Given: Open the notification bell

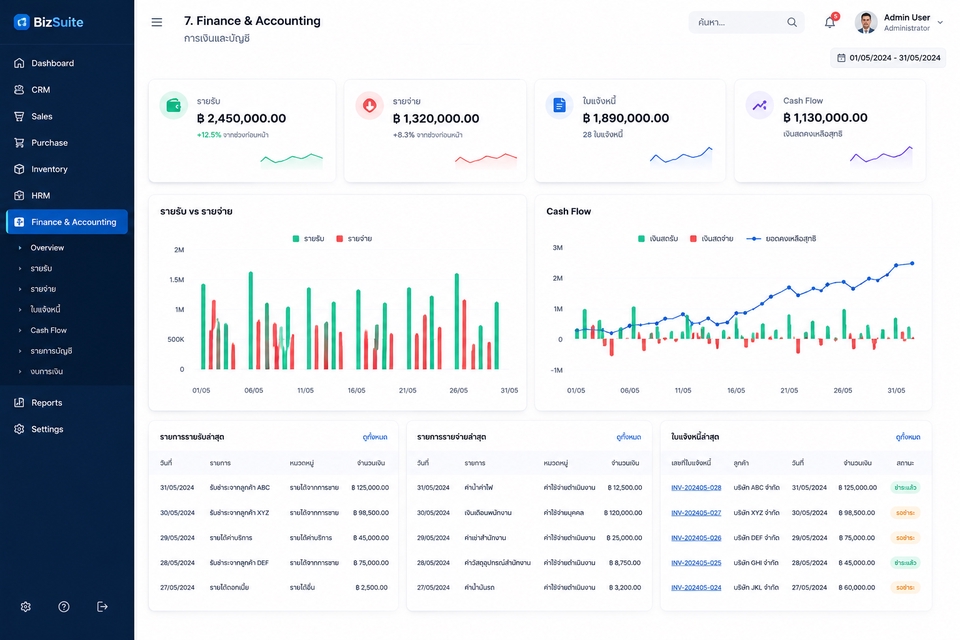Looking at the screenshot, I should (x=830, y=23).
